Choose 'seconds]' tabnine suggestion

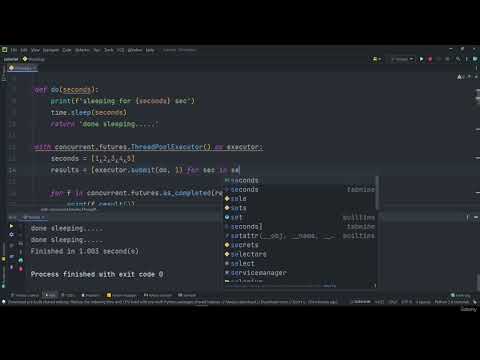coord(300,227)
